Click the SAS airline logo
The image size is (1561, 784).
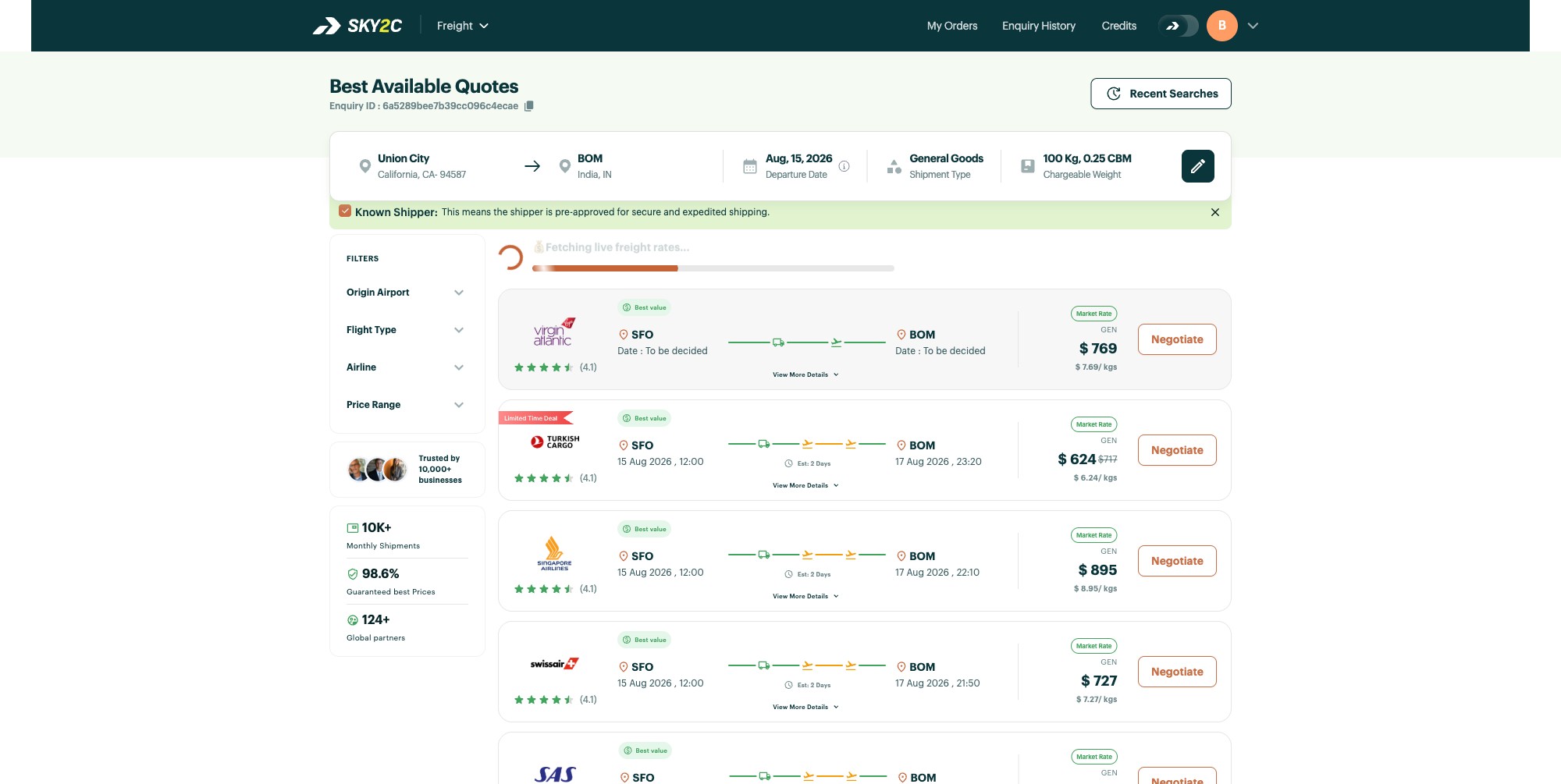pos(555,774)
